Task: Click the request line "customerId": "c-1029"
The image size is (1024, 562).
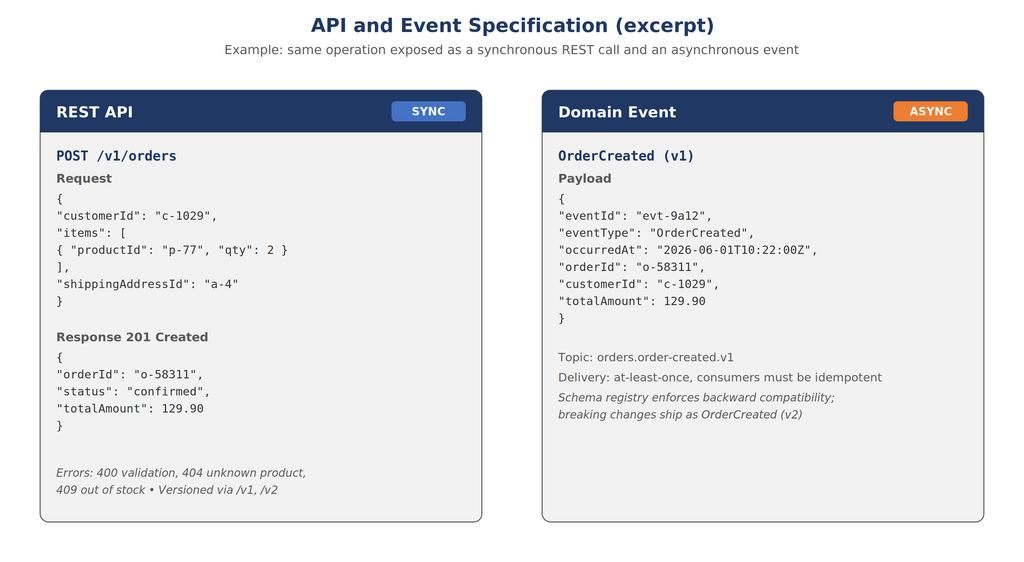Action: 136,216
